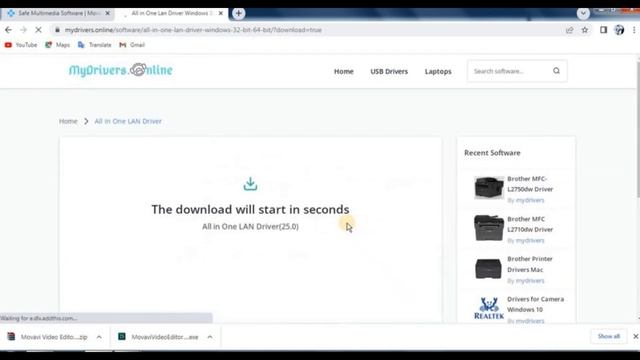The width and height of the screenshot is (640, 360).
Task: Click the MyDrivers.Online logo
Action: (121, 70)
